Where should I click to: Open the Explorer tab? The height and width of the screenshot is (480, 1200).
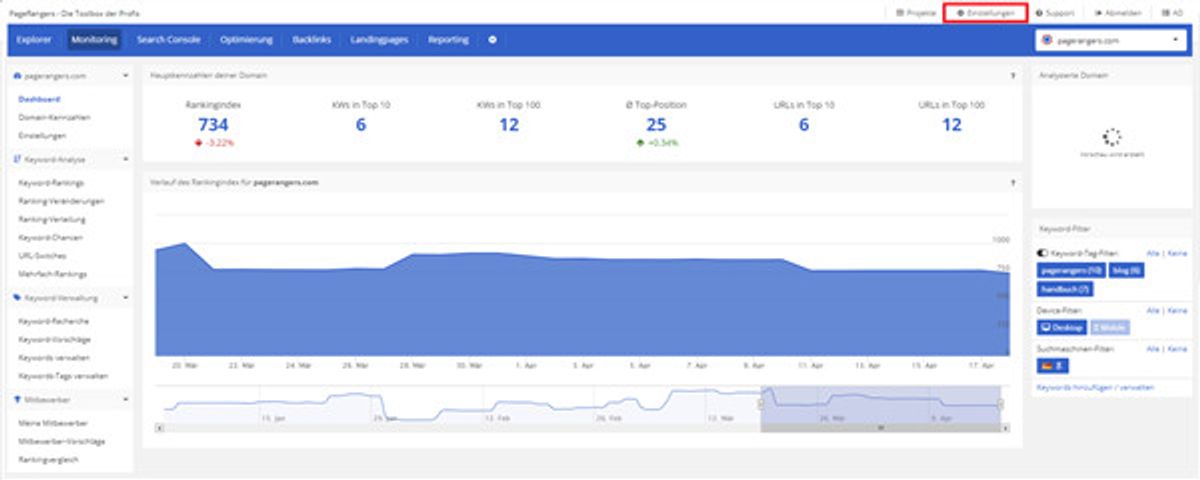coord(34,40)
